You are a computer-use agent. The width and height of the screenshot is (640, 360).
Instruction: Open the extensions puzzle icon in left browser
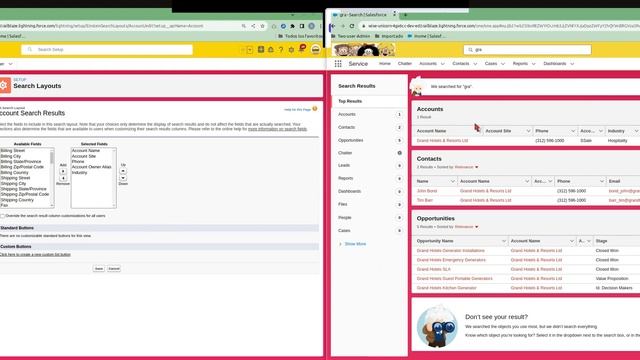(x=293, y=26)
